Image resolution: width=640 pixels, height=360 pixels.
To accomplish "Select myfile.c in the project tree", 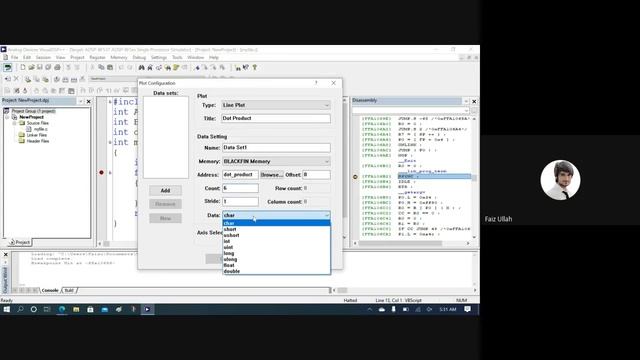I will [40, 129].
